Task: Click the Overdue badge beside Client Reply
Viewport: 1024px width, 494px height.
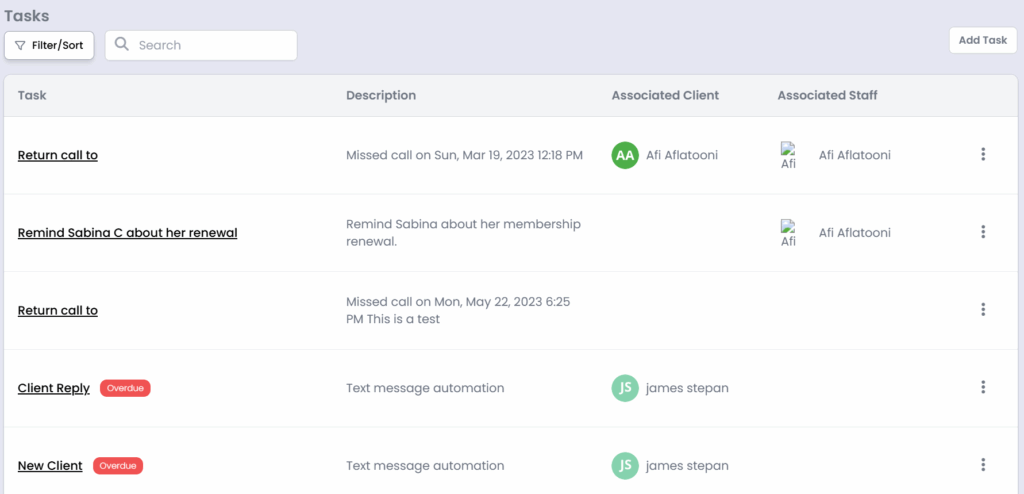Action: click(125, 388)
